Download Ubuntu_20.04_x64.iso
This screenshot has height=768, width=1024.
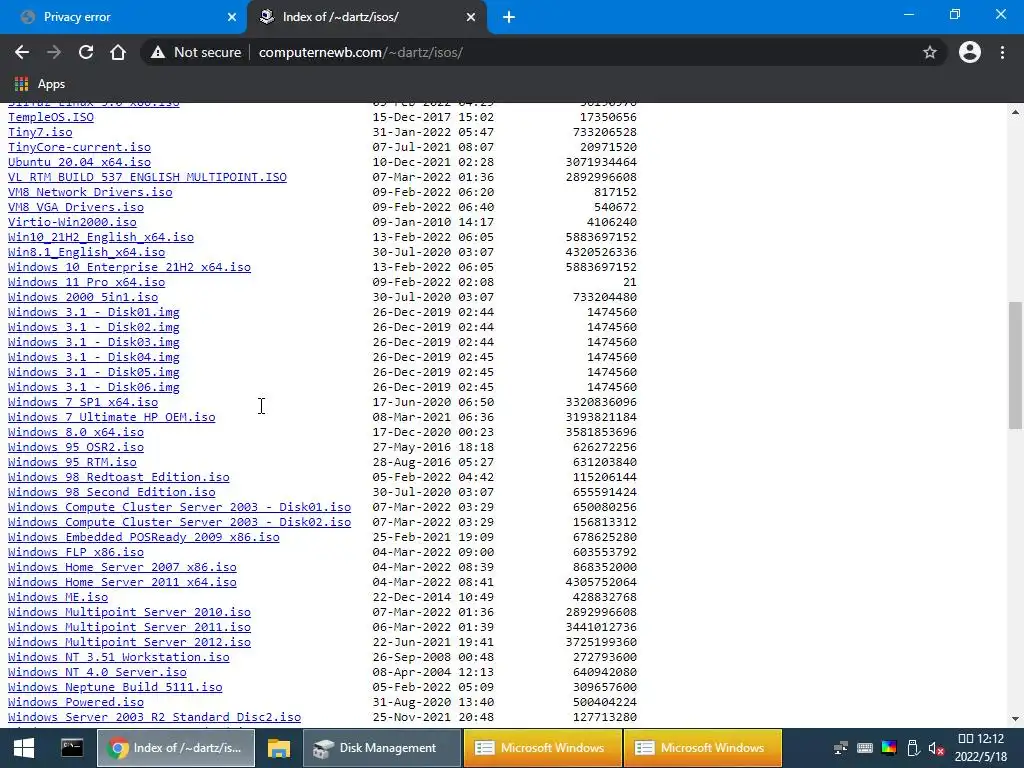pos(80,162)
